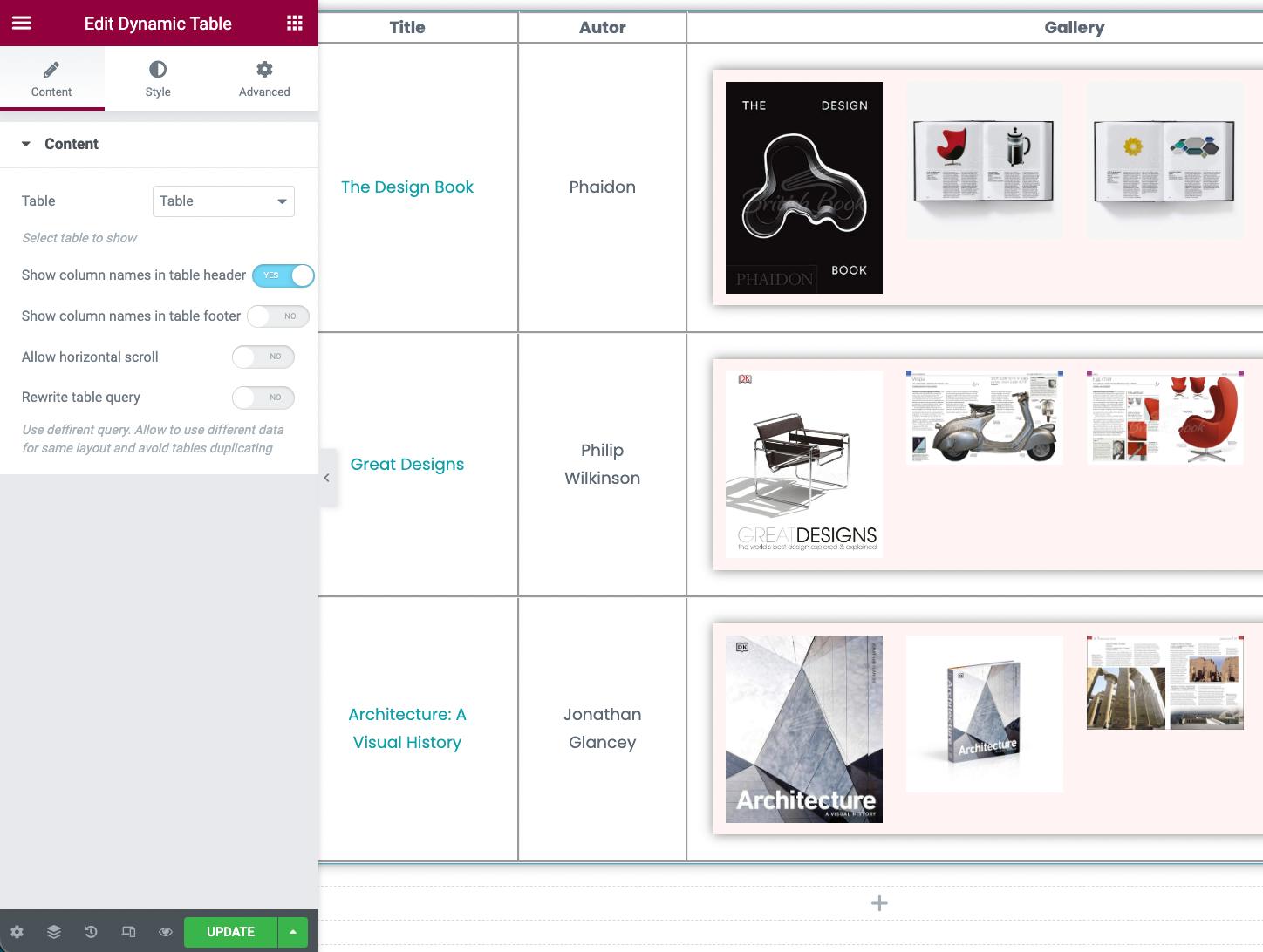Select the Philip Wilkinson author cell
Image resolution: width=1263 pixels, height=952 pixels.
[x=603, y=465]
